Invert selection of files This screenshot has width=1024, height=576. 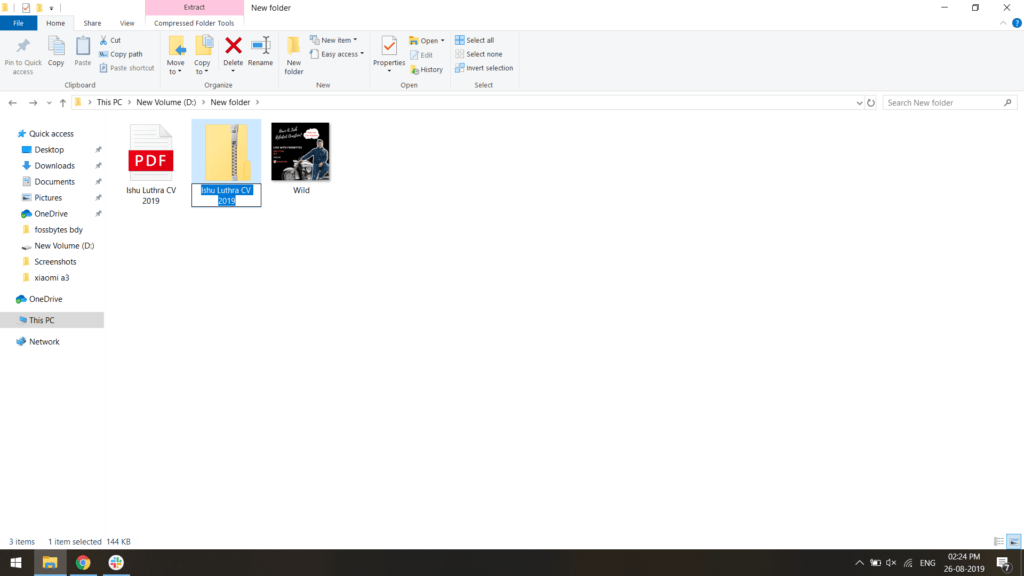pyautogui.click(x=484, y=68)
